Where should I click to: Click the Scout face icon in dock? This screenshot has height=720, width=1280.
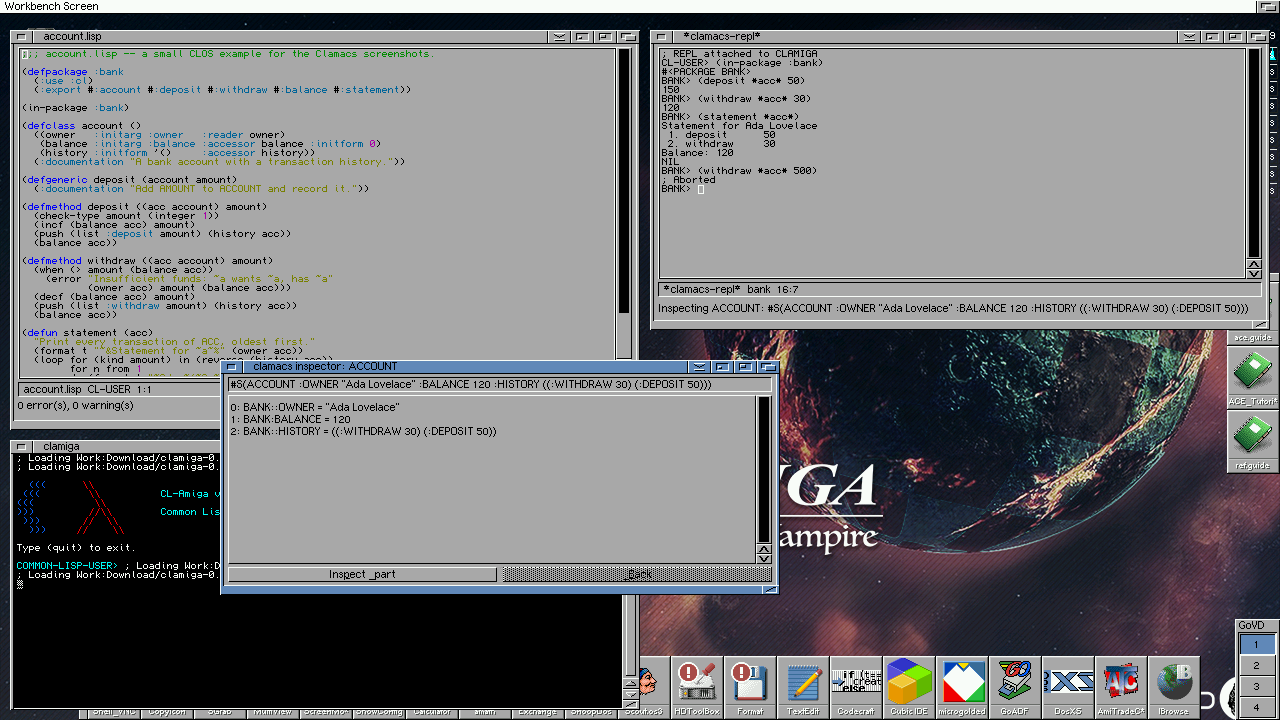(x=653, y=686)
